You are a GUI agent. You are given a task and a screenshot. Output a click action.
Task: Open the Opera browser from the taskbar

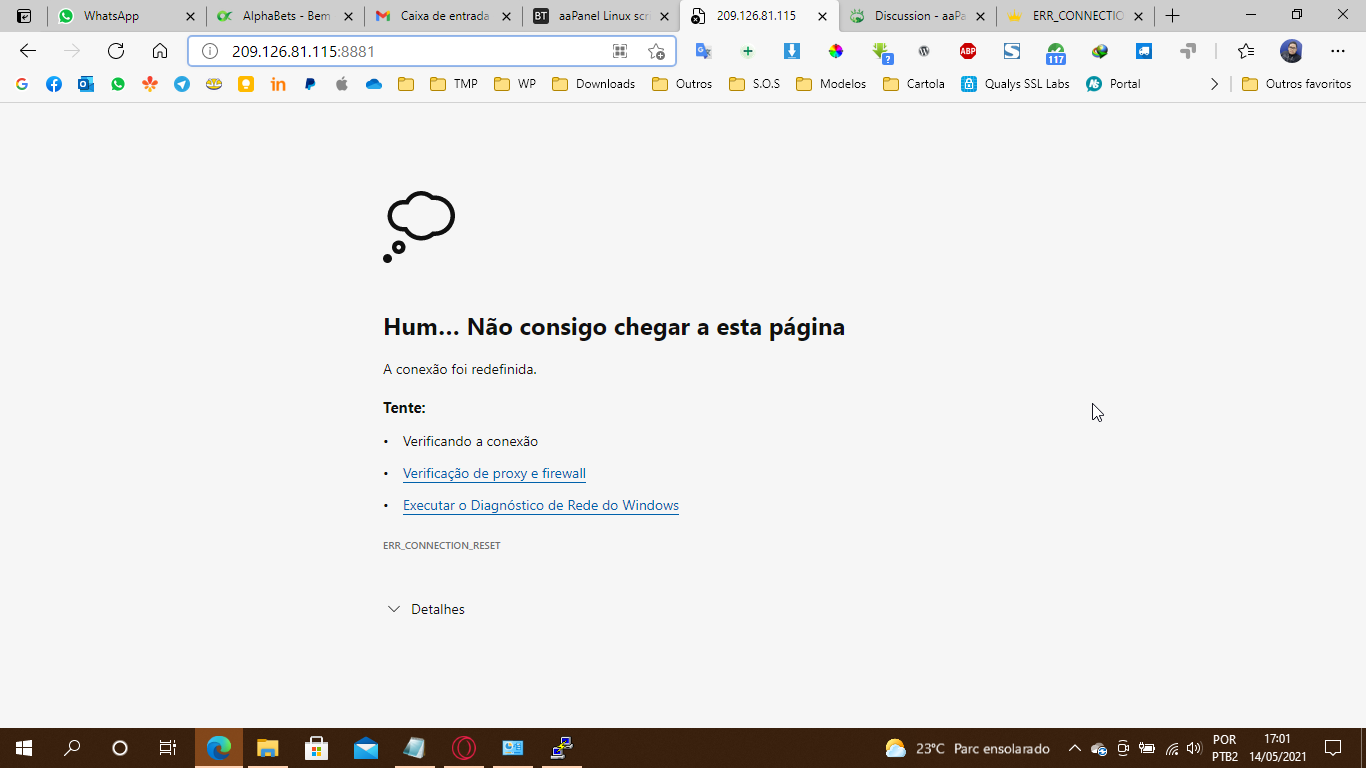click(463, 748)
